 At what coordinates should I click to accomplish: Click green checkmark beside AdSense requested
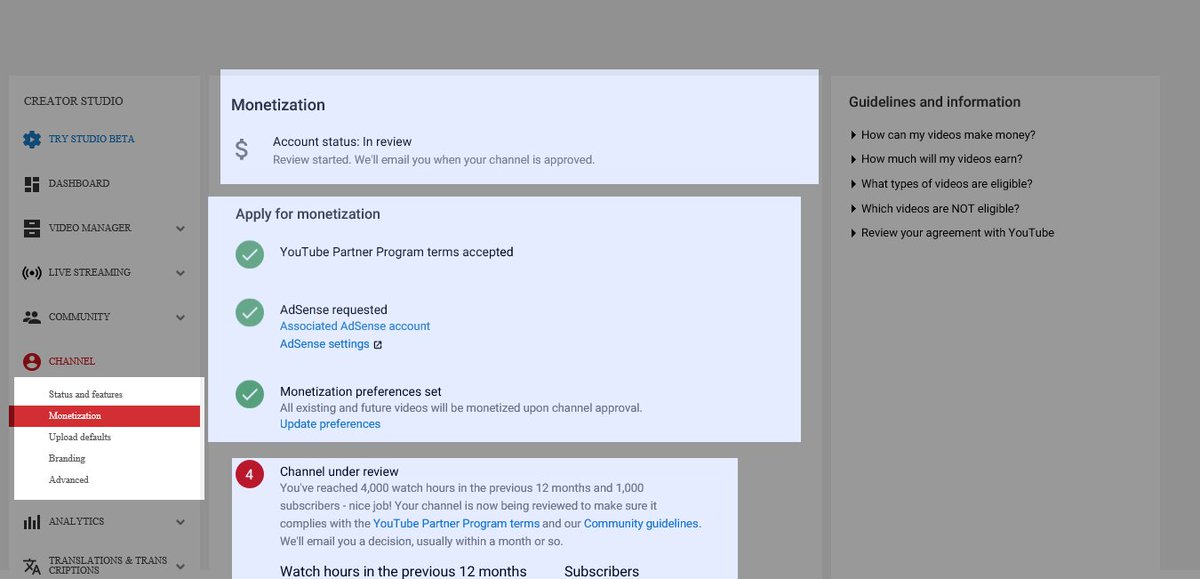pos(250,312)
